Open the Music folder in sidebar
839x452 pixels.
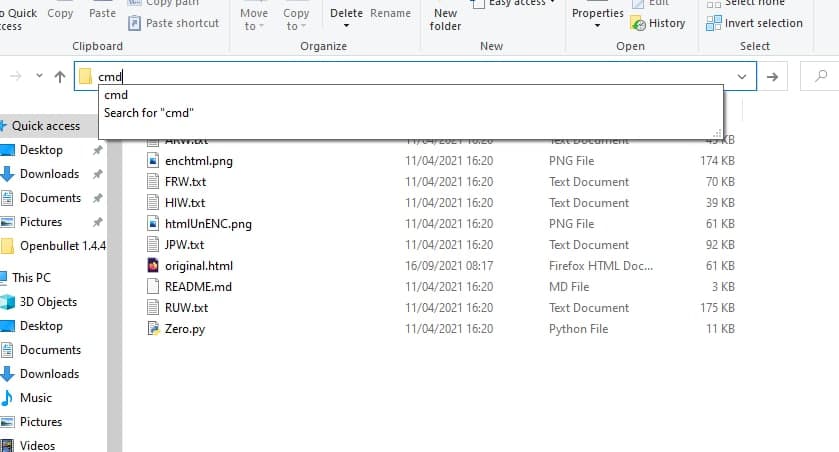[x=36, y=398]
